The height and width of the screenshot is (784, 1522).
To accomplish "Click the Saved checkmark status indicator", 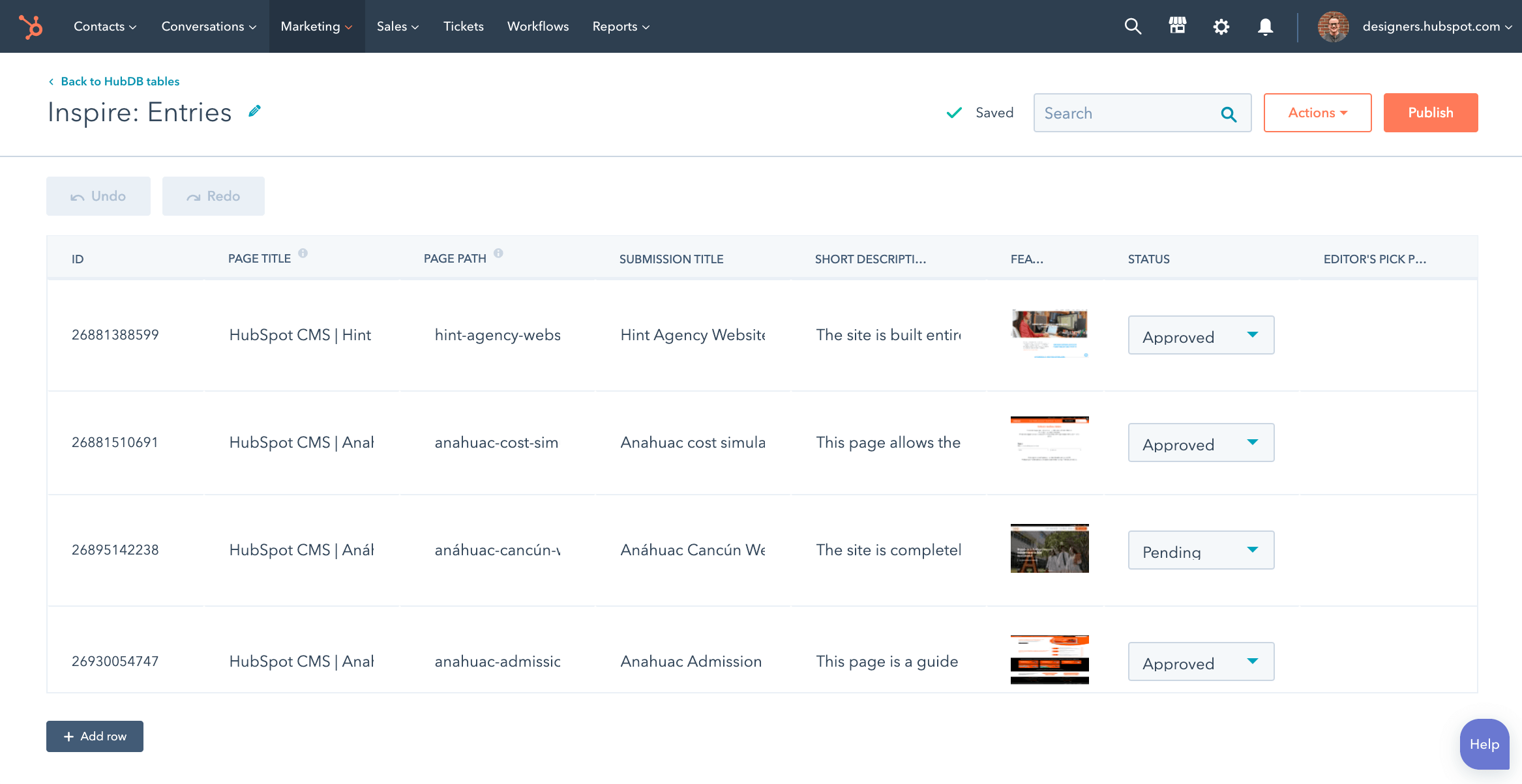I will point(980,112).
